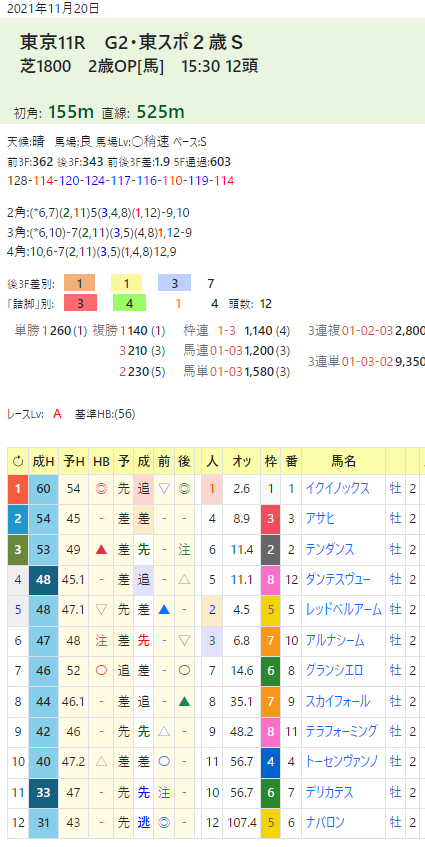Click the orange 後3F差別 swatch labeled 1

[79, 283]
